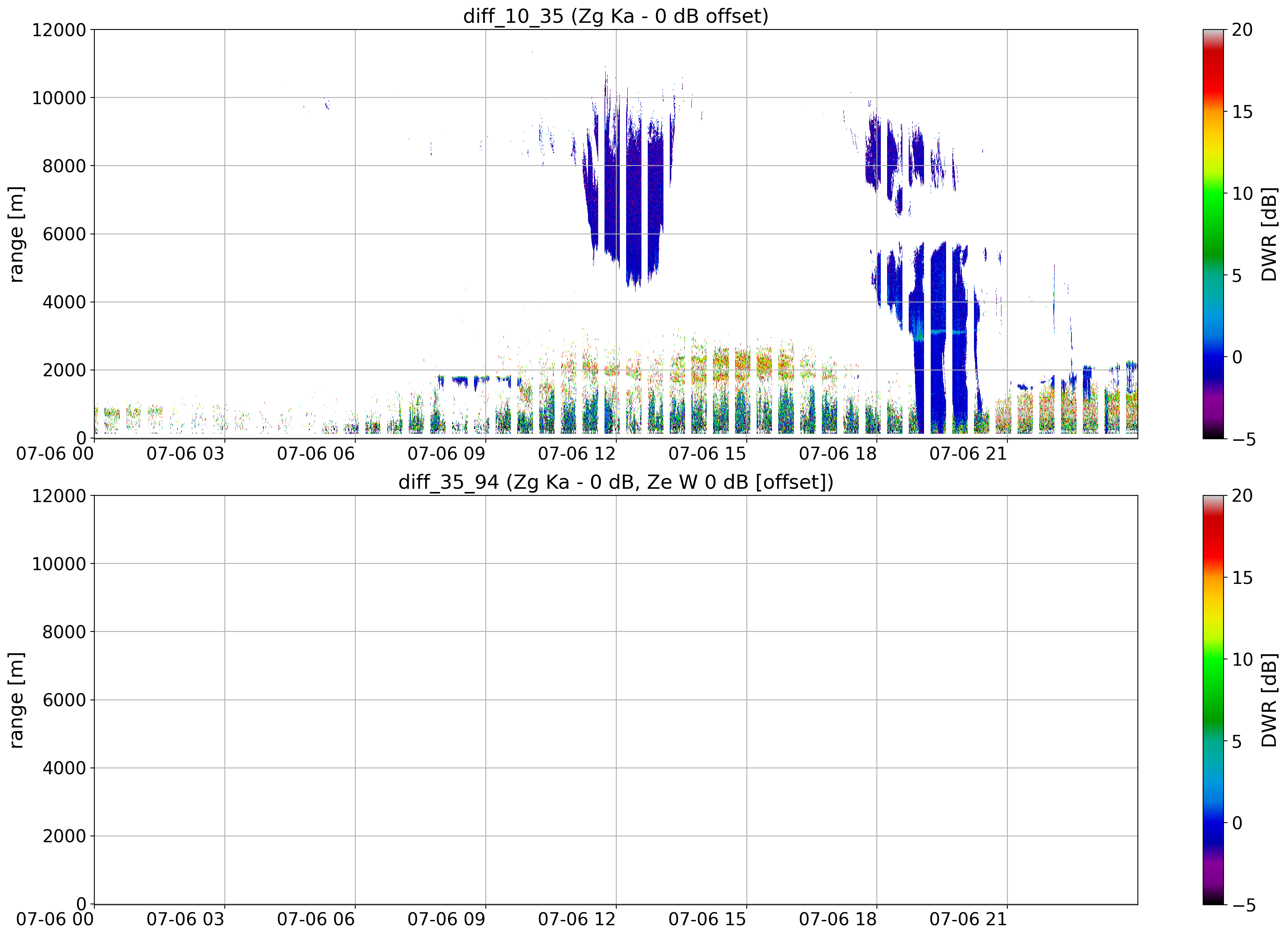Viewport: 1288px width, 937px height.
Task: Click the 07-06 15 tick under diff_35_94 plot
Action: click(x=707, y=919)
